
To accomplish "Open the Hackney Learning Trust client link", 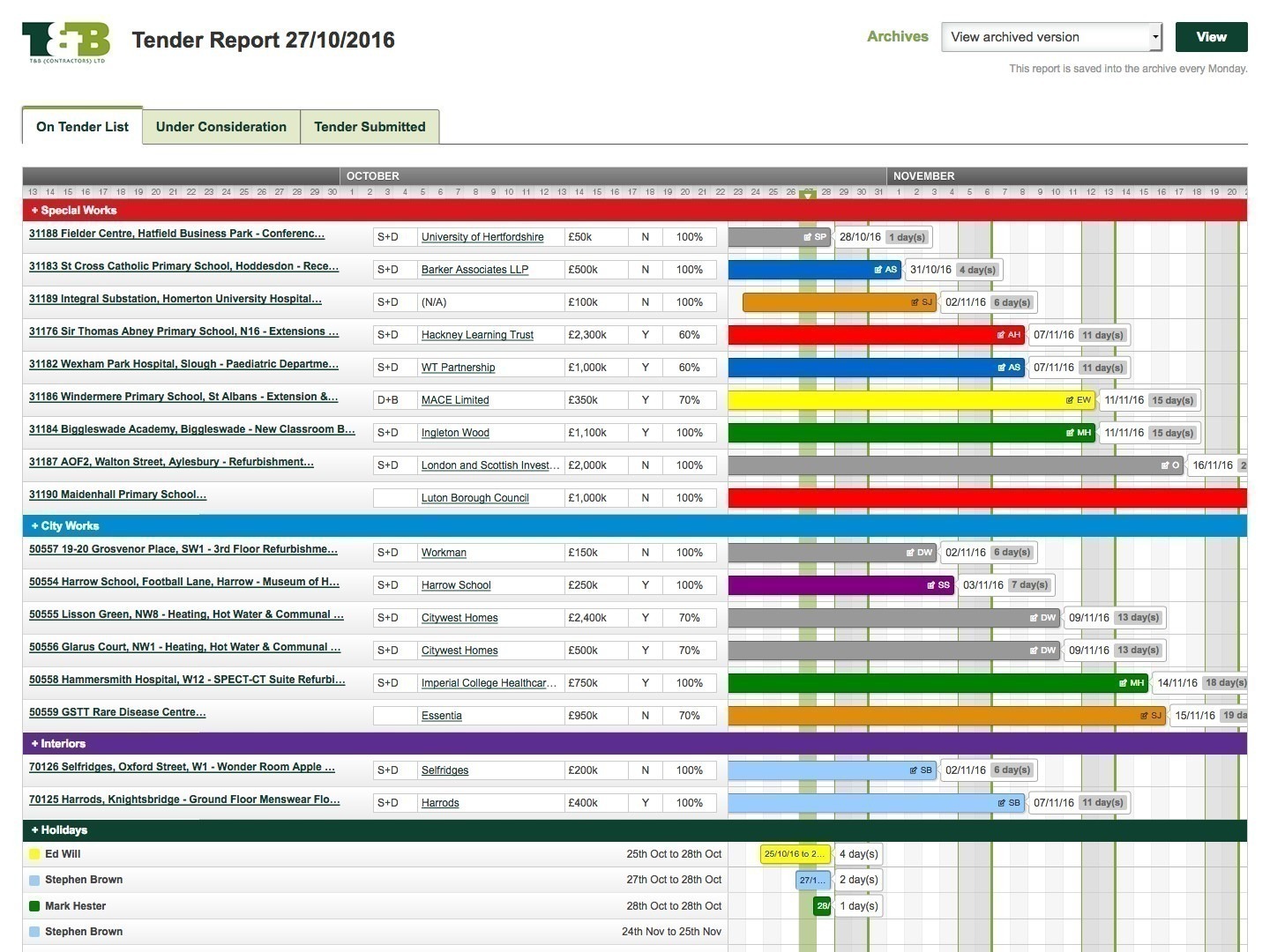I will tap(477, 335).
